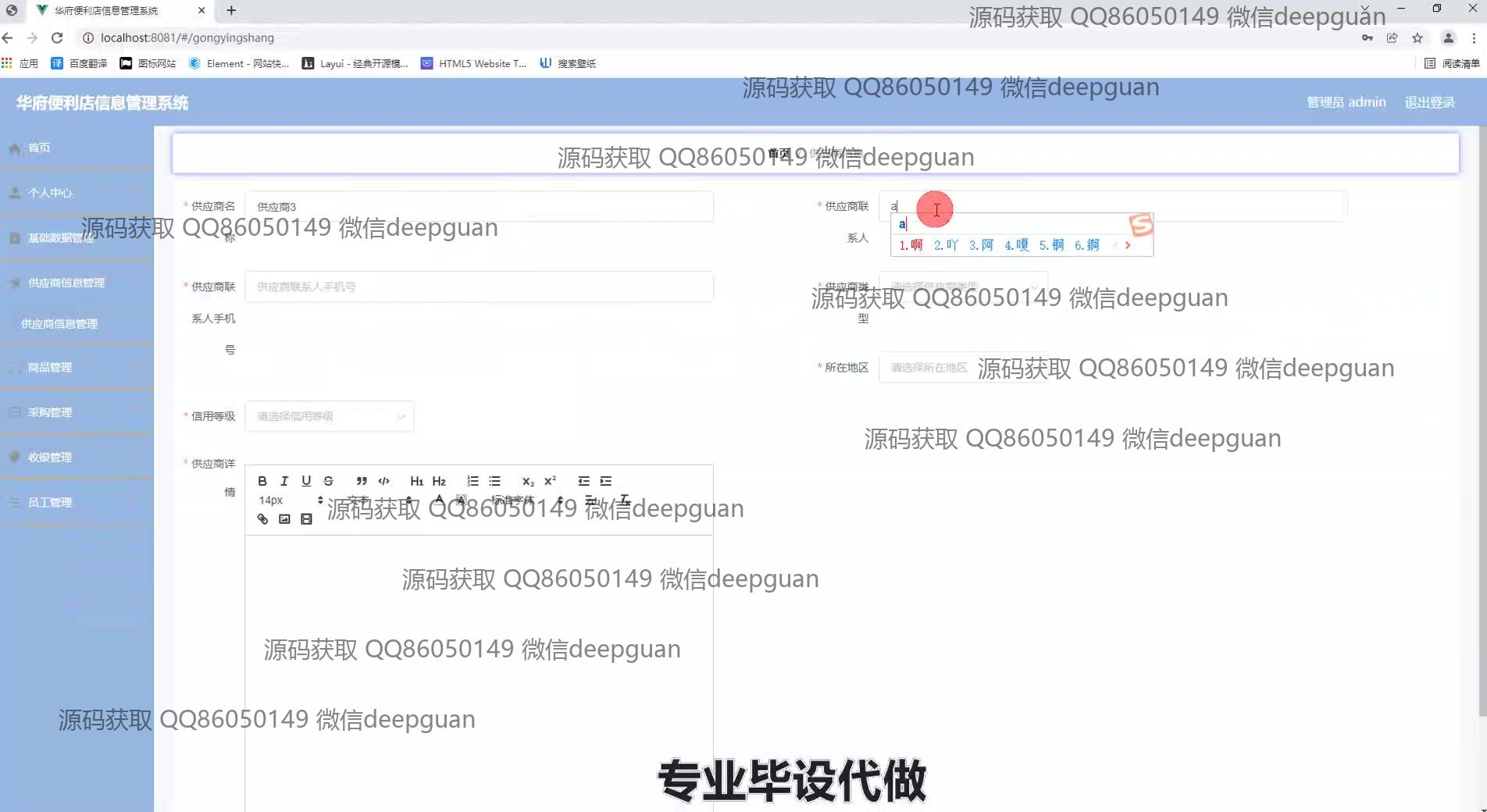1487x812 pixels.
Task: Create a bulleted list
Action: [494, 481]
